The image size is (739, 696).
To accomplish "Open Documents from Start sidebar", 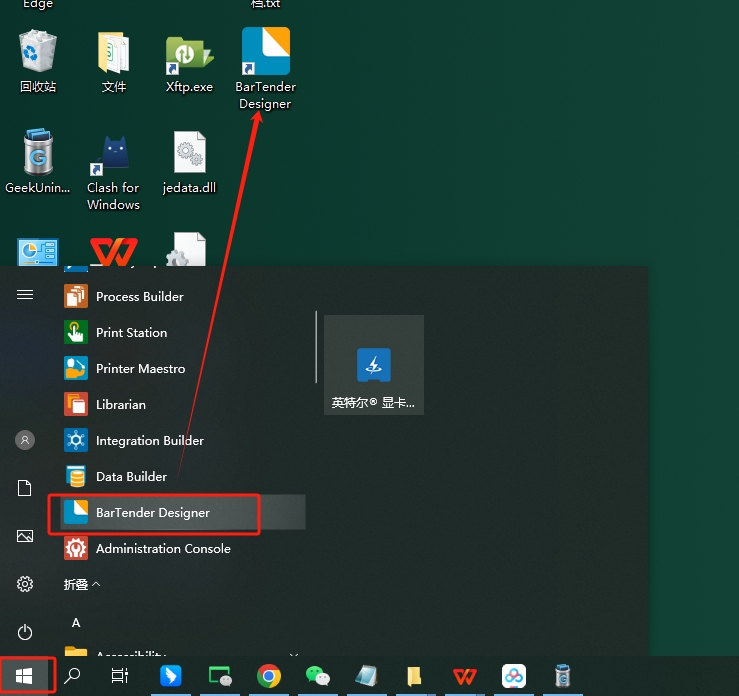I will click(25, 488).
